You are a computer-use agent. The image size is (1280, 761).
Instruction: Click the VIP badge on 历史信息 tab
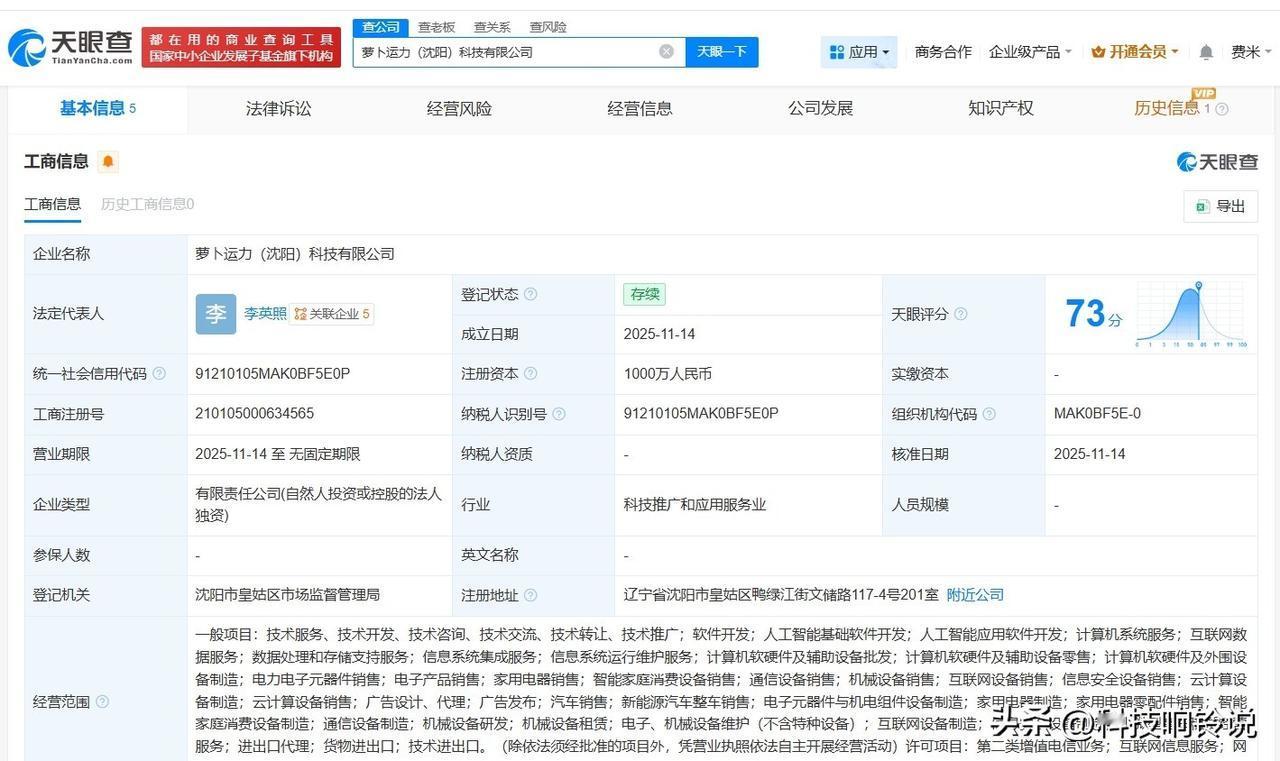click(x=1203, y=94)
